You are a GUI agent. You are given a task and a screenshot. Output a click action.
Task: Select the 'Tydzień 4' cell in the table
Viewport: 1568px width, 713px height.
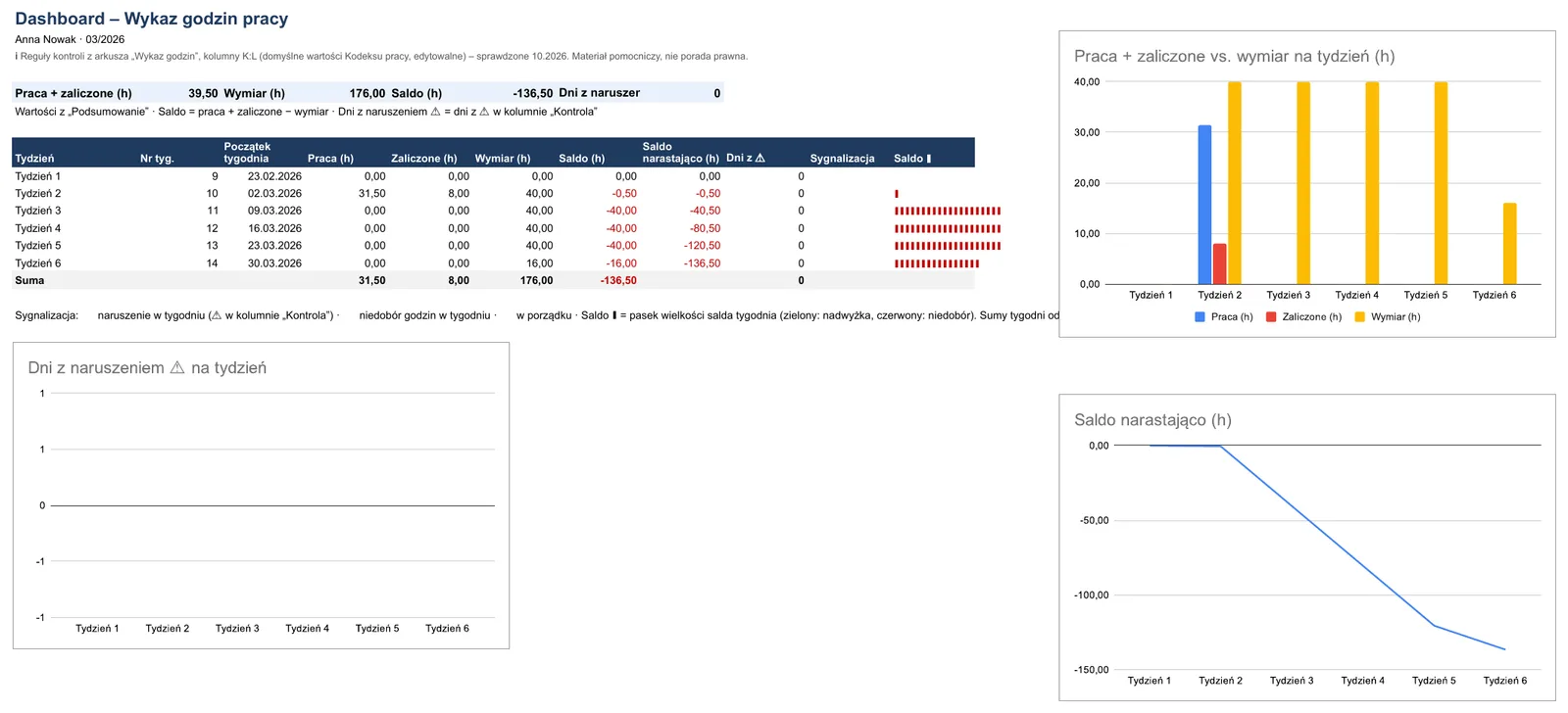(38, 228)
